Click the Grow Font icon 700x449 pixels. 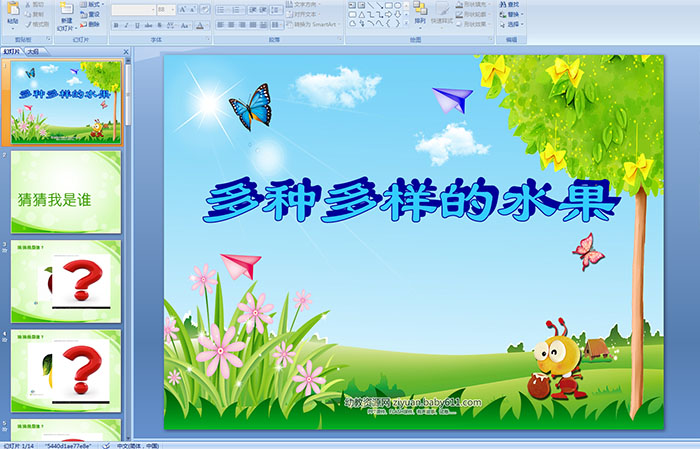(x=183, y=9)
